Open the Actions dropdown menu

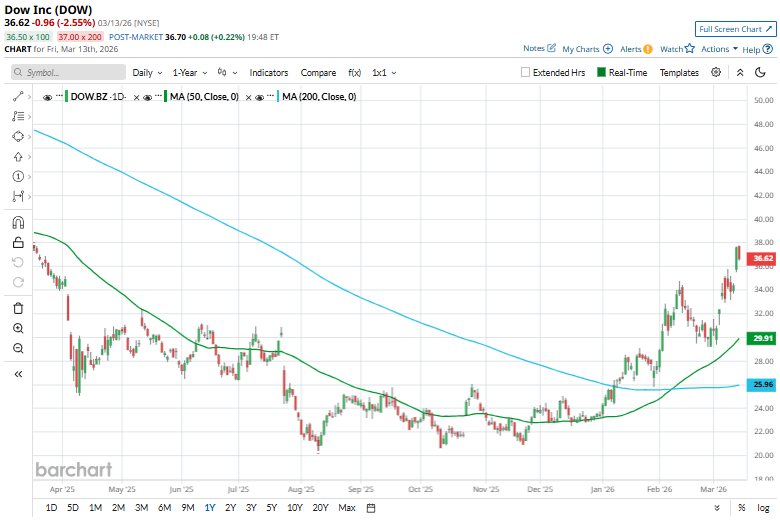coord(719,49)
